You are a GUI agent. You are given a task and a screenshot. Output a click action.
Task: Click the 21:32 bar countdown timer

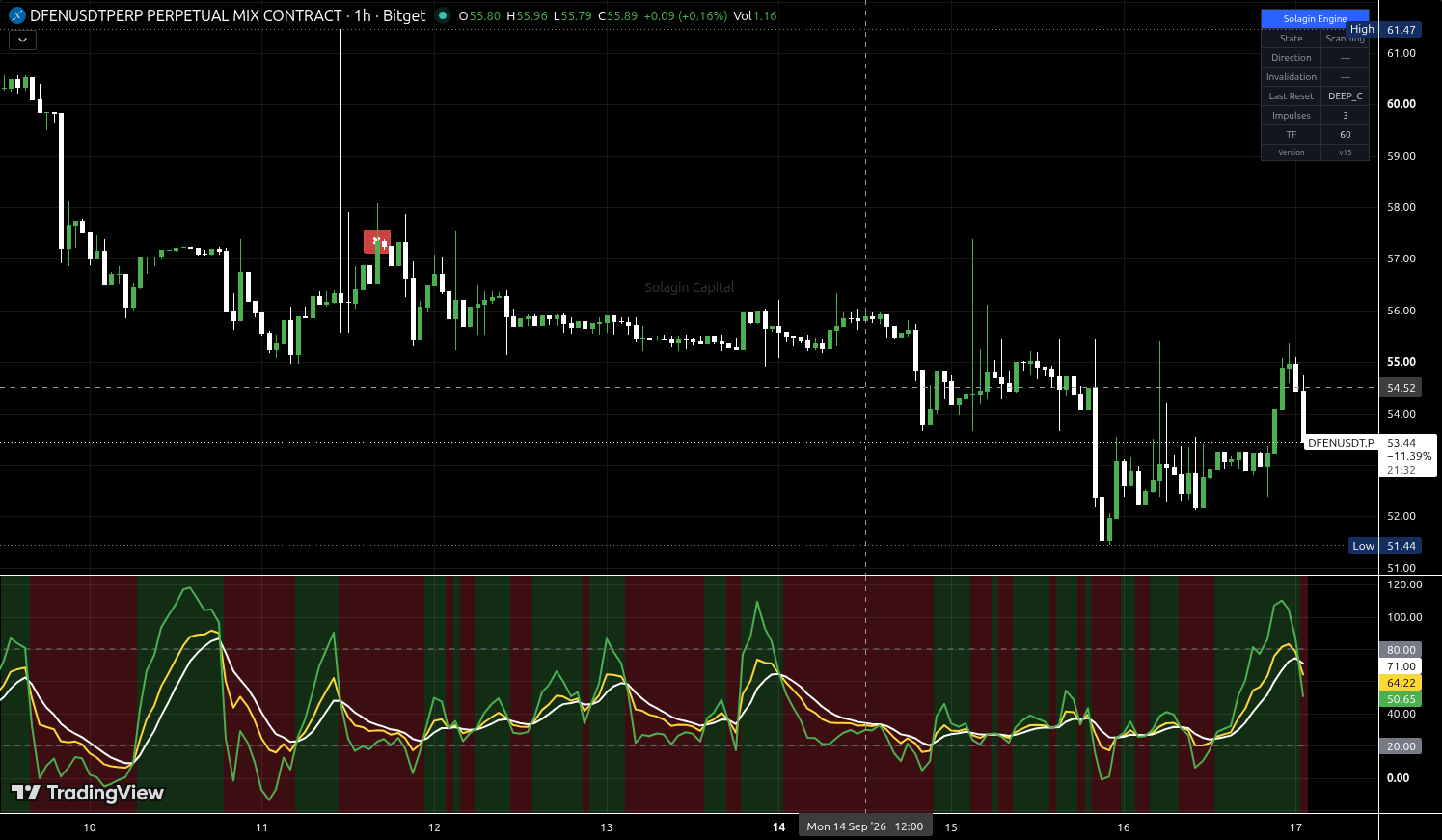1401,470
